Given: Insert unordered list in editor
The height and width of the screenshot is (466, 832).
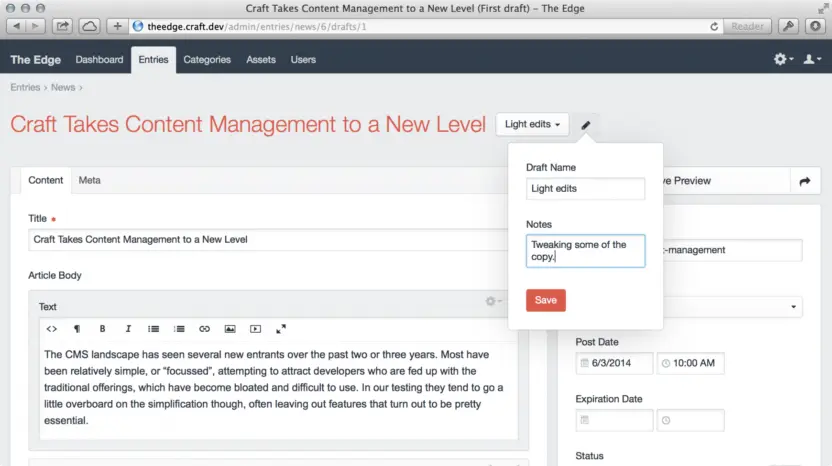Looking at the screenshot, I should (x=153, y=329).
